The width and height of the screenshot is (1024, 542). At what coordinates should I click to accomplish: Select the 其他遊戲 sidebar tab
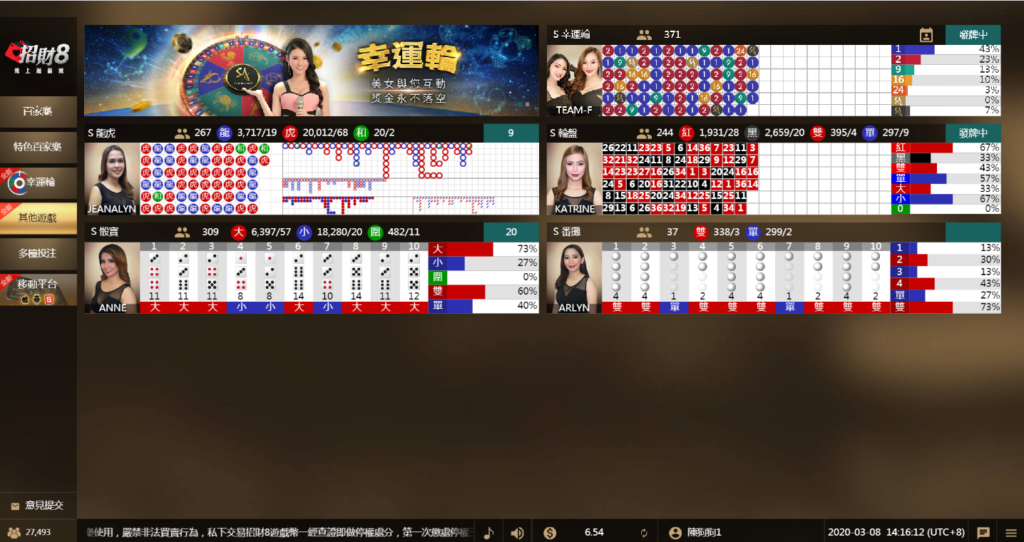pos(38,217)
